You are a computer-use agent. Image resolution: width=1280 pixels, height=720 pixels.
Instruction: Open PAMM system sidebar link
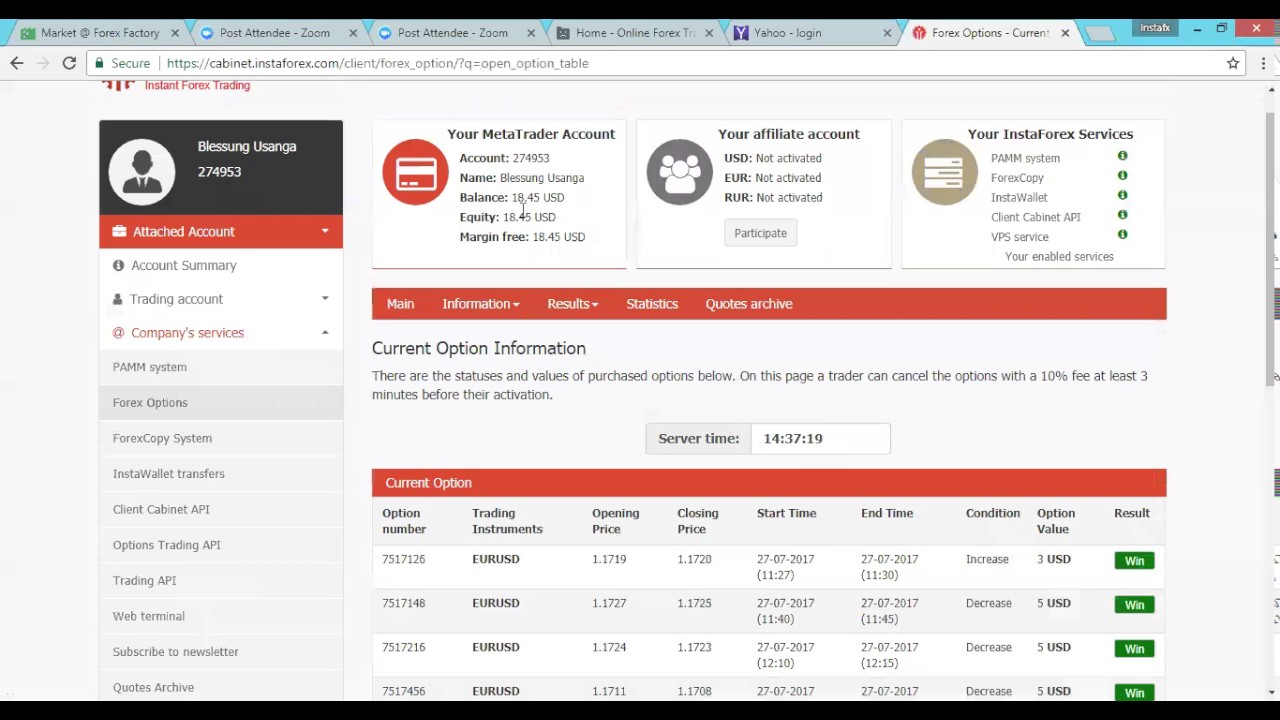pos(150,367)
